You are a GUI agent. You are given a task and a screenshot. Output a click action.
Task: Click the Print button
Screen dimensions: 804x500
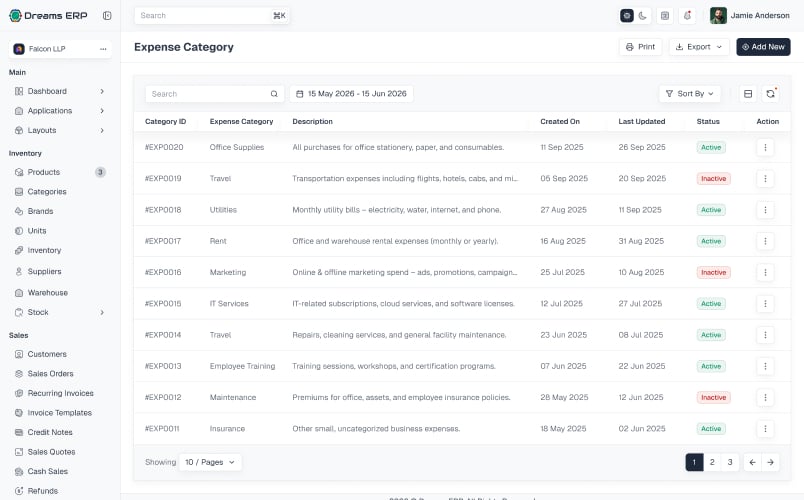point(640,47)
